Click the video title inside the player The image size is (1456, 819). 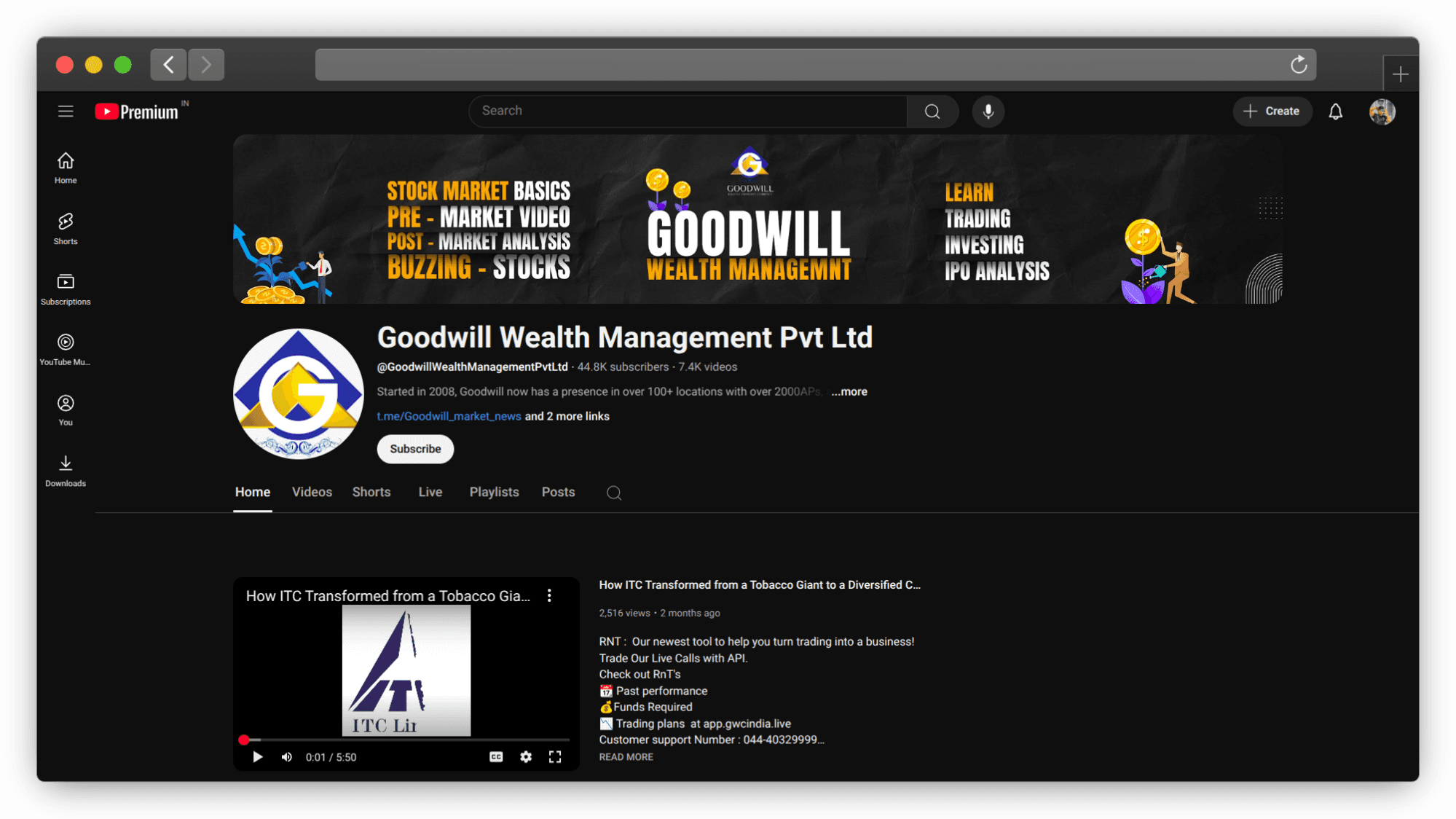click(388, 596)
